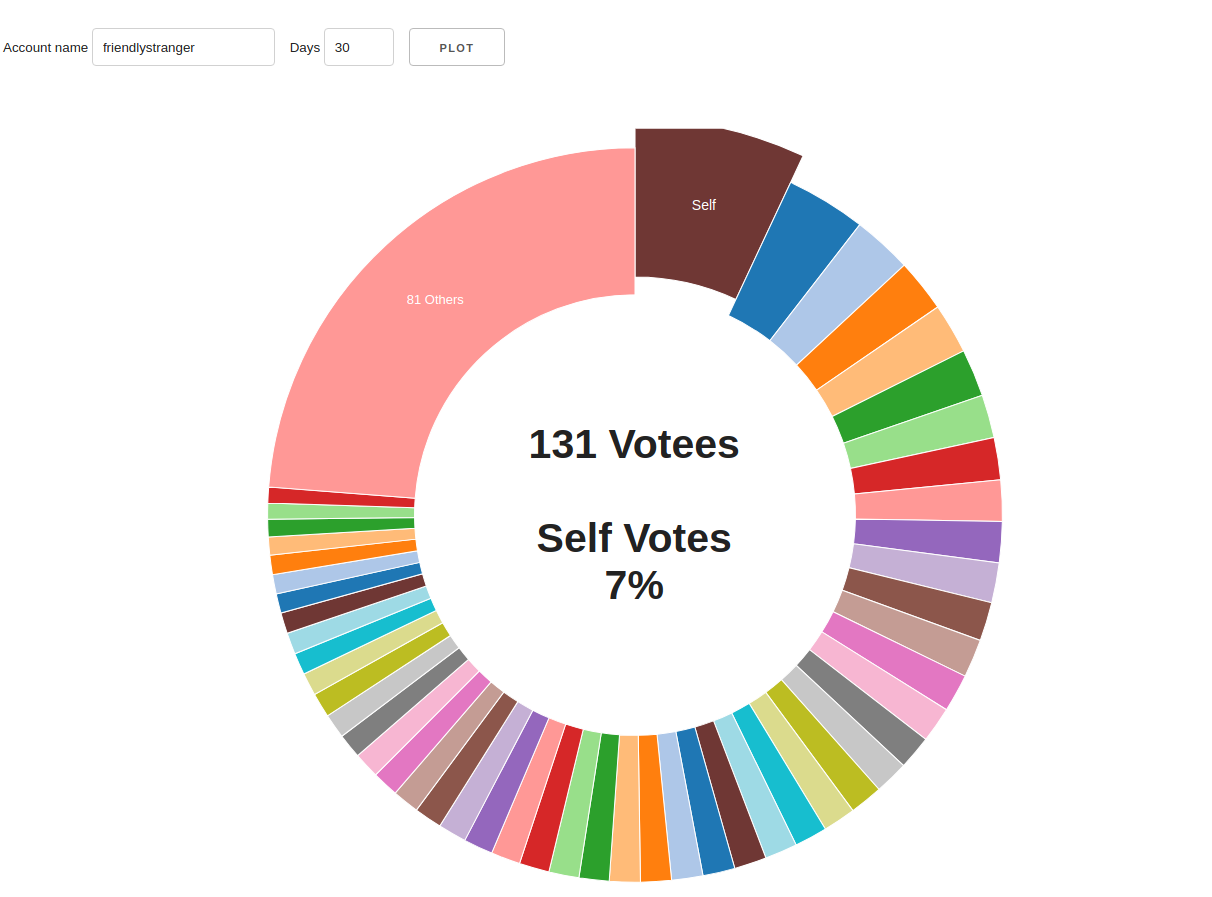Click the 131 Votees center text

coord(634,444)
